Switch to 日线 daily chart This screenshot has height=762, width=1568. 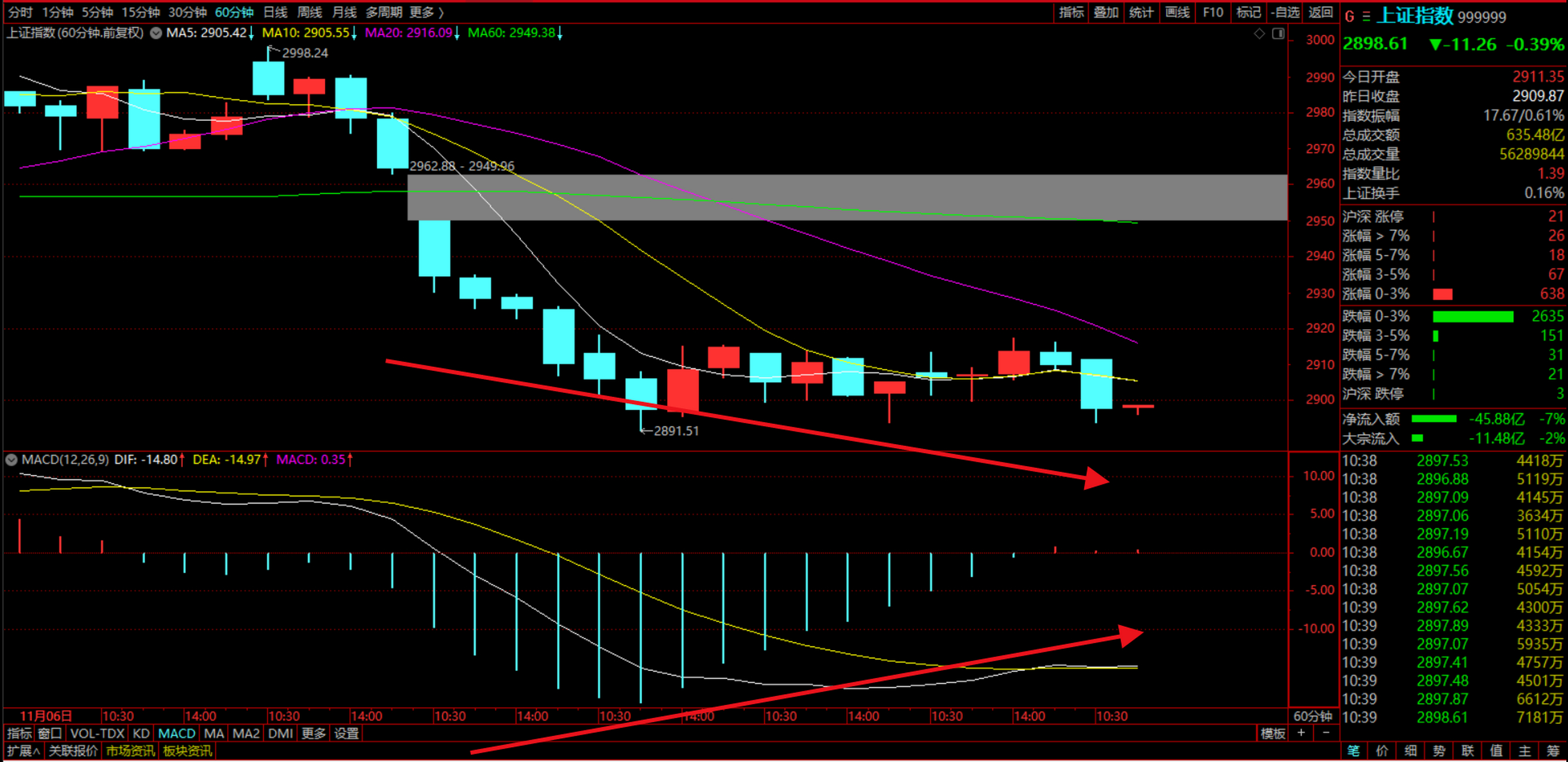275,12
